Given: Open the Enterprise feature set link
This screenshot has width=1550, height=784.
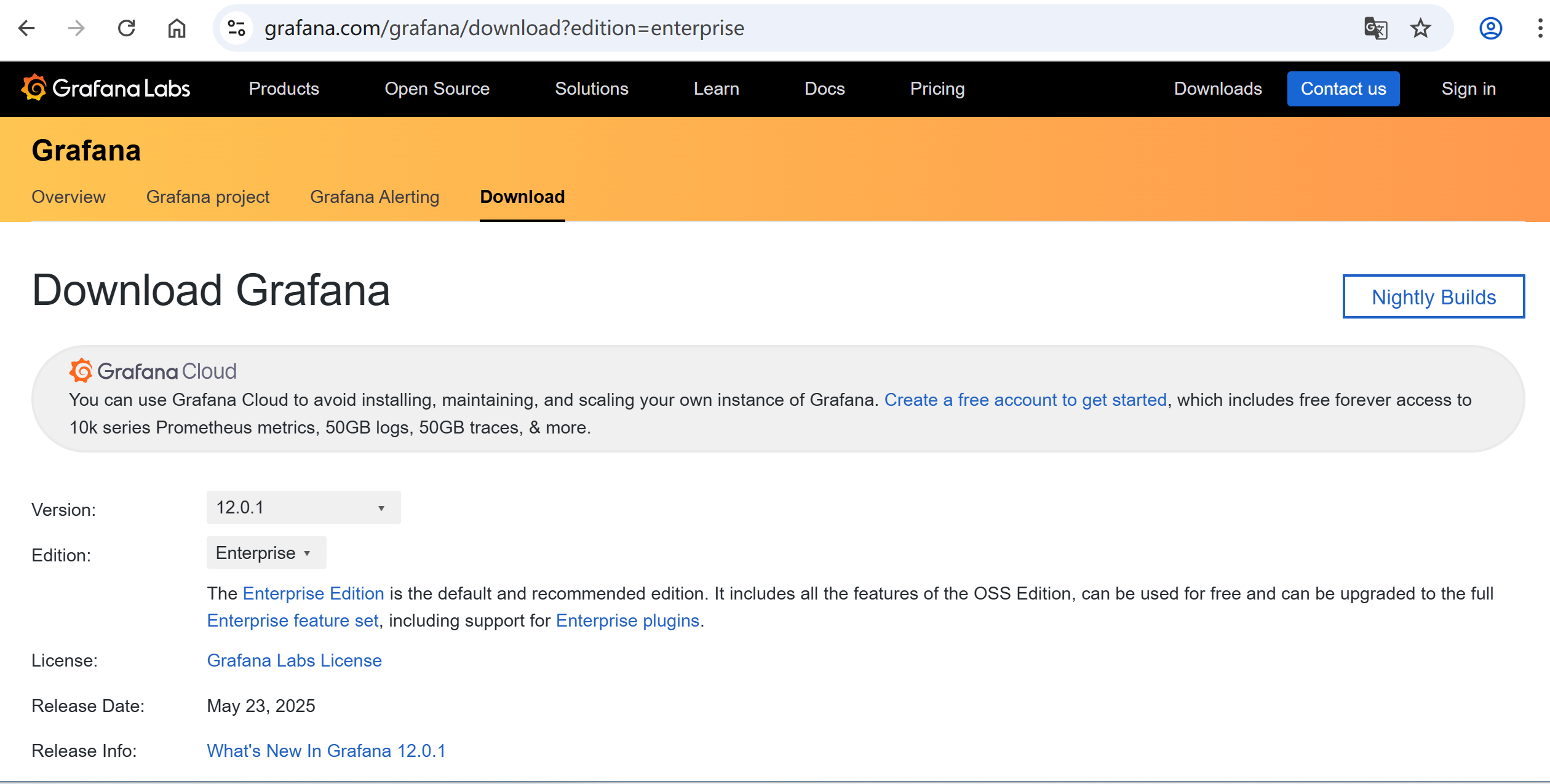Looking at the screenshot, I should pyautogui.click(x=293, y=620).
